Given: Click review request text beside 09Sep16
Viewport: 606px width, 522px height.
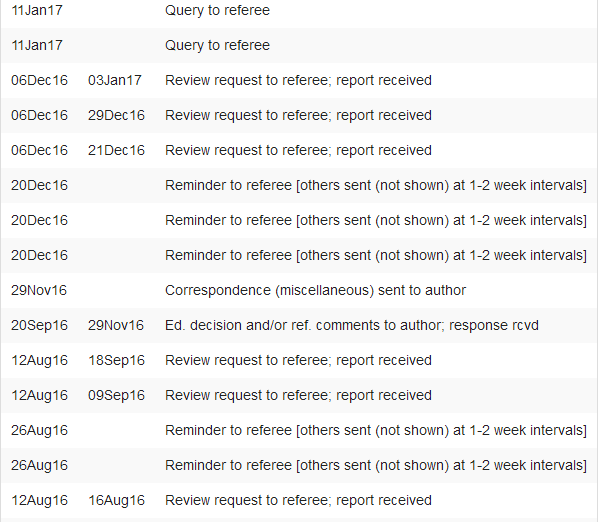Looking at the screenshot, I should pyautogui.click(x=298, y=395).
